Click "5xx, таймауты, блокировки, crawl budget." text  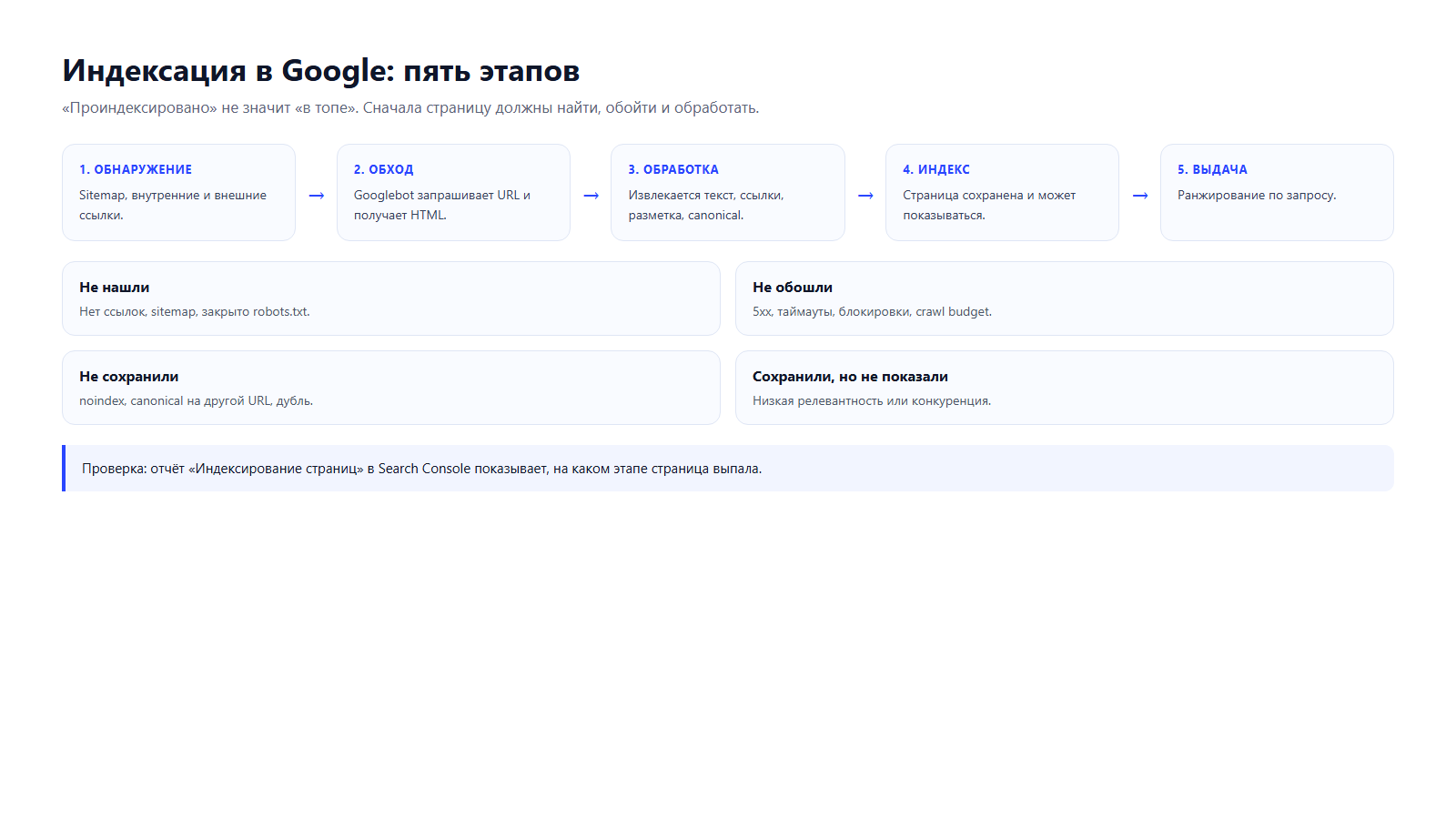tap(872, 311)
